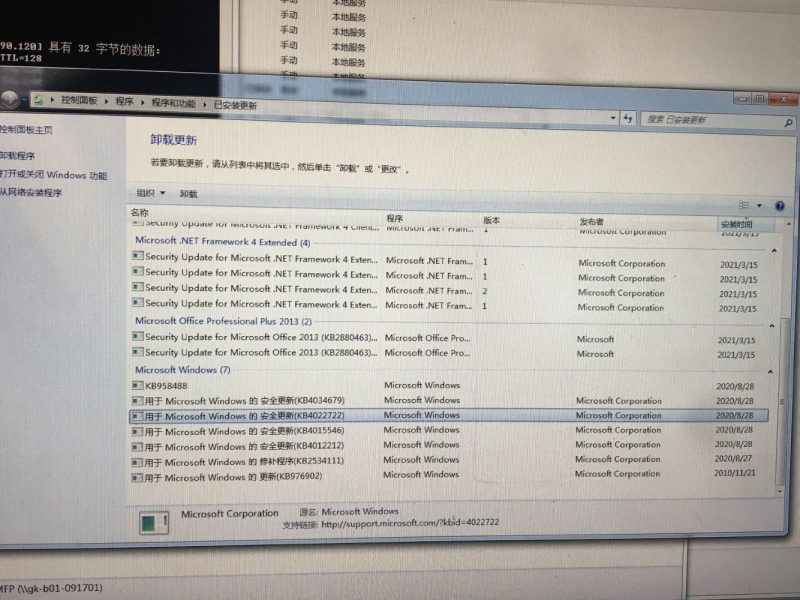Select the highlighted security update KB4022722
Viewport: 800px width, 600px height.
tap(449, 416)
